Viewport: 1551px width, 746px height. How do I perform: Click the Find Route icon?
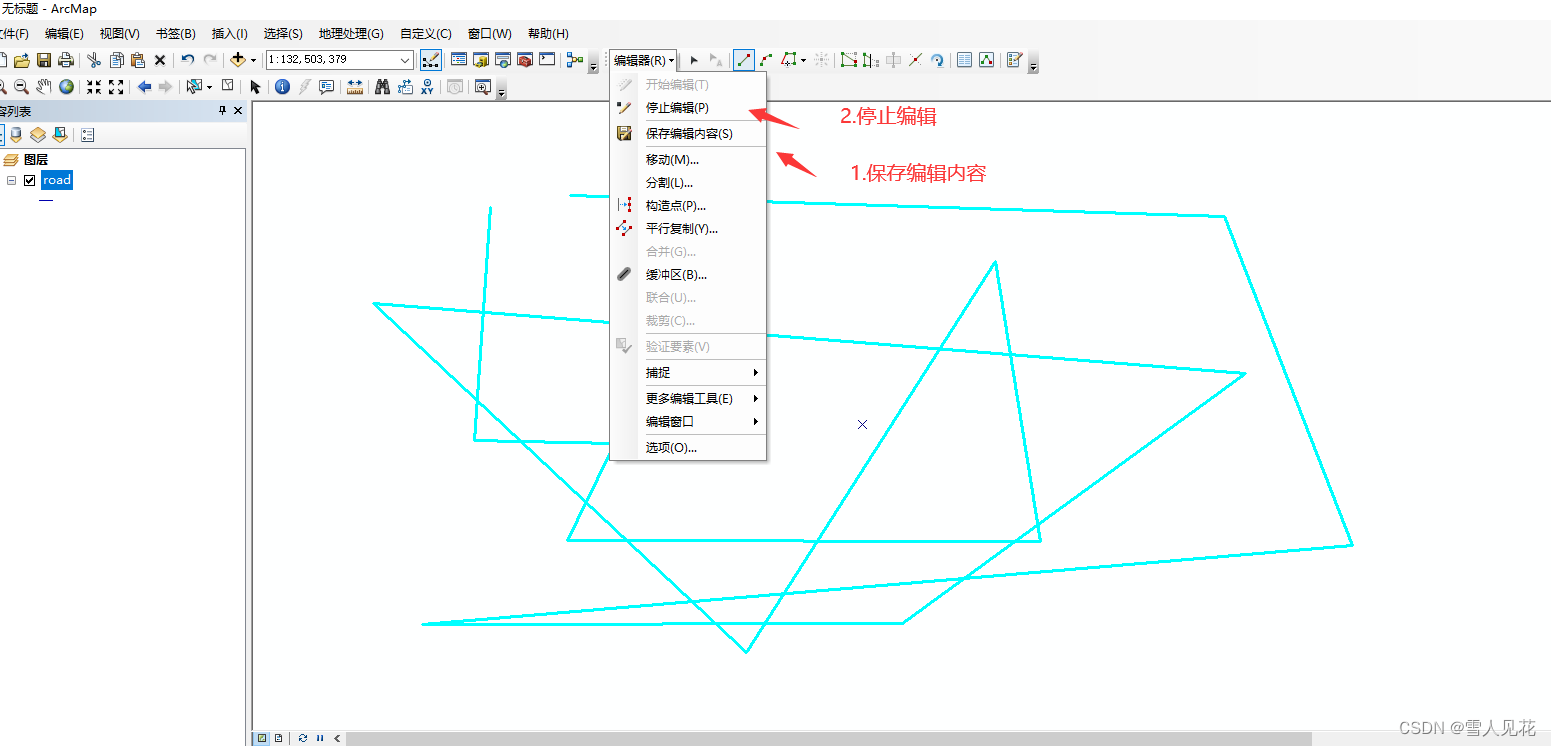tap(405, 87)
